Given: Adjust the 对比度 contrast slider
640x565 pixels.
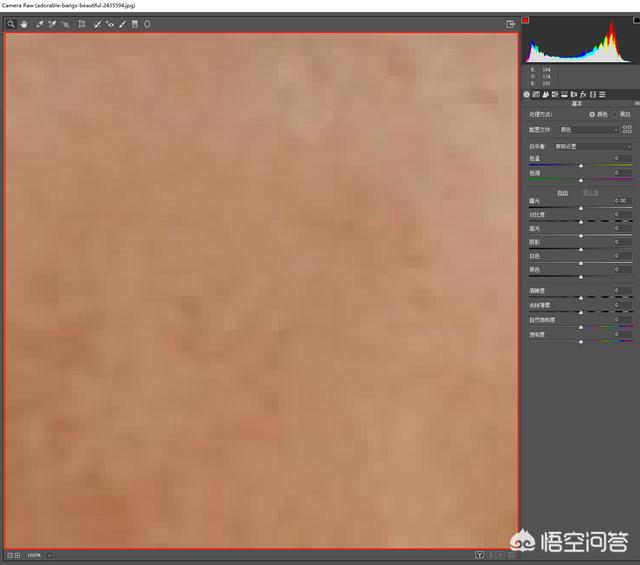Looking at the screenshot, I should 580,222.
